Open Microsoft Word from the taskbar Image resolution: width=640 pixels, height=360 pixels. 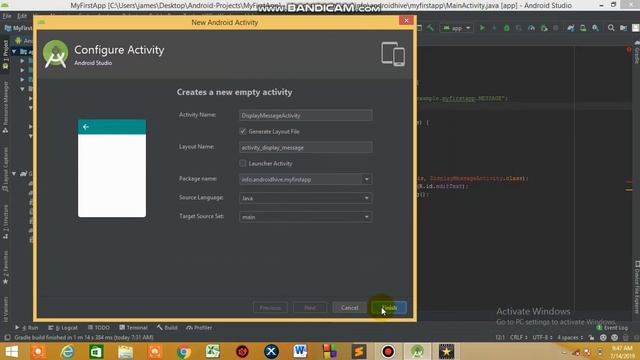tap(300, 351)
